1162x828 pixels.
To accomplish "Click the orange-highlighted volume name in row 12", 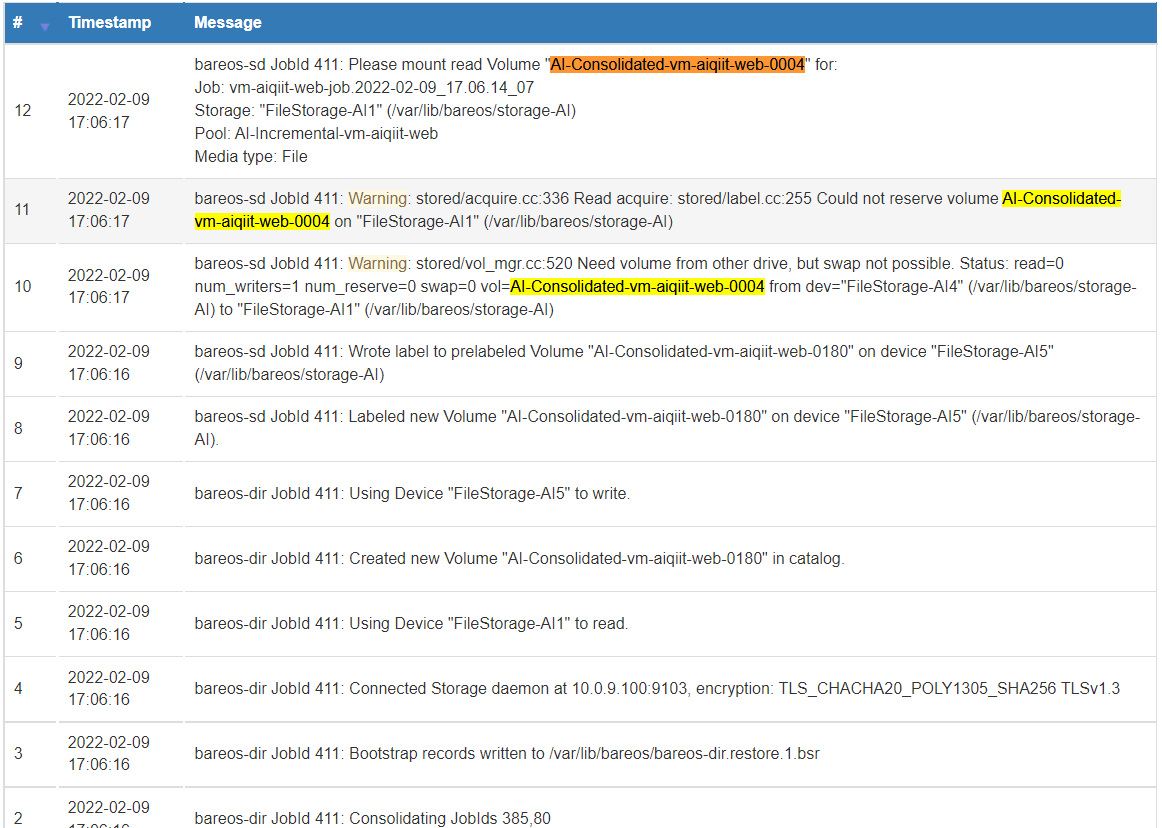I will 677,65.
